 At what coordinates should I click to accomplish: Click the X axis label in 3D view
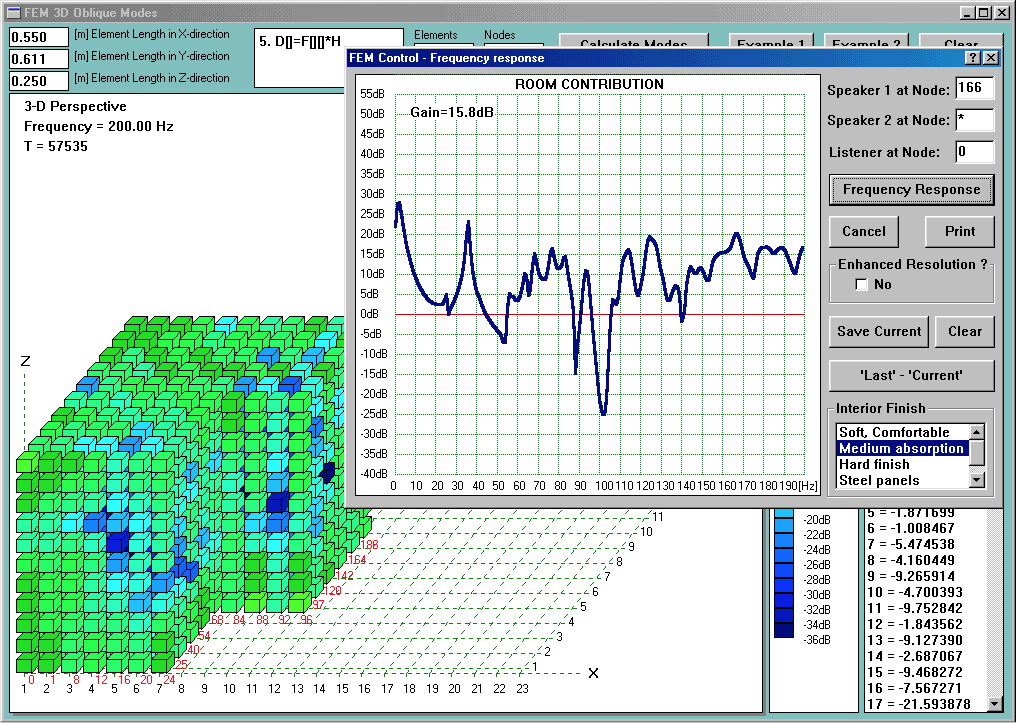pyautogui.click(x=593, y=674)
